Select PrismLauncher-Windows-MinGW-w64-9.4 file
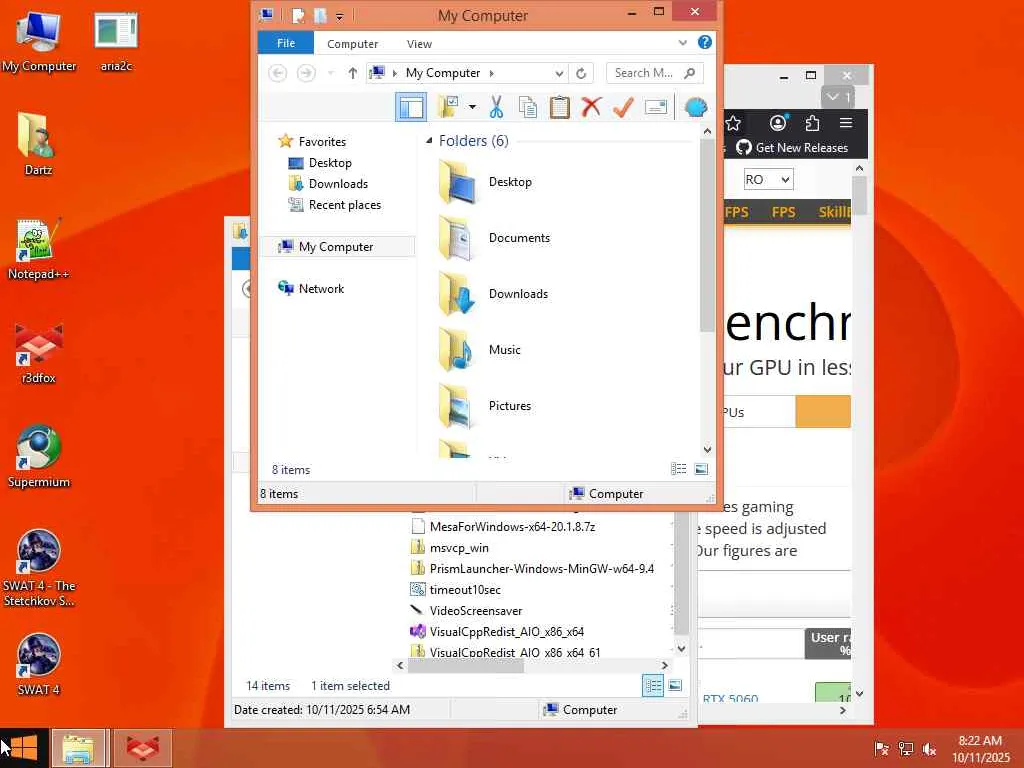The width and height of the screenshot is (1024, 768). point(542,568)
